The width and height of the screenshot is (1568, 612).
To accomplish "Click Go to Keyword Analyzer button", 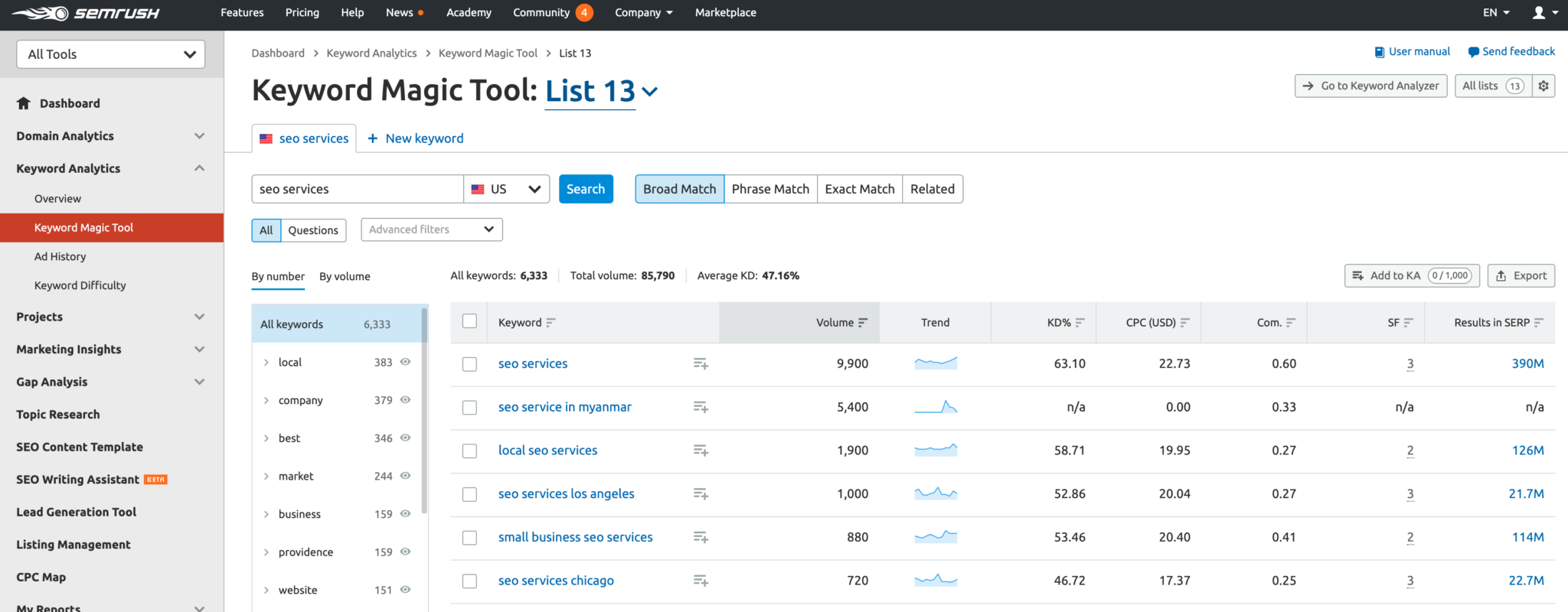I will pyautogui.click(x=1370, y=86).
